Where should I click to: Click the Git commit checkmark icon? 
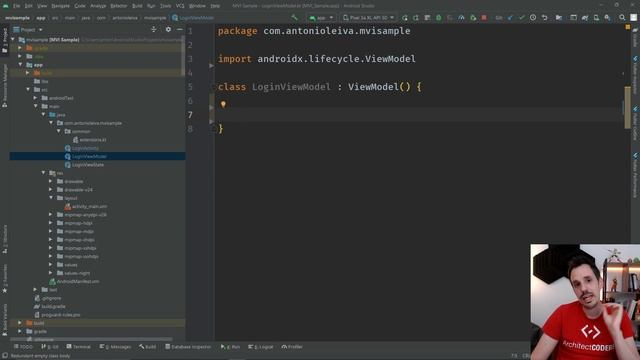(x=522, y=18)
